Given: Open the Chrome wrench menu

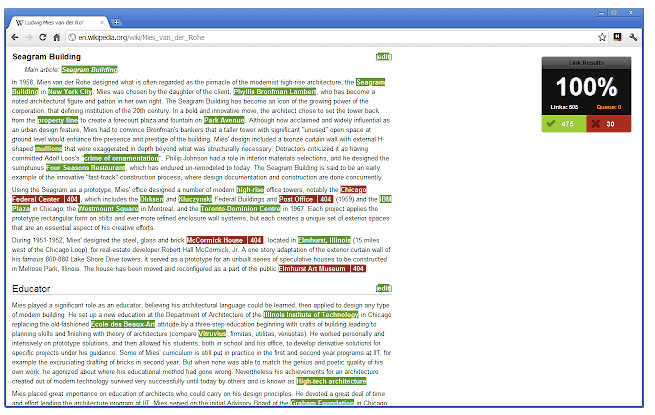Looking at the screenshot, I should (633, 37).
